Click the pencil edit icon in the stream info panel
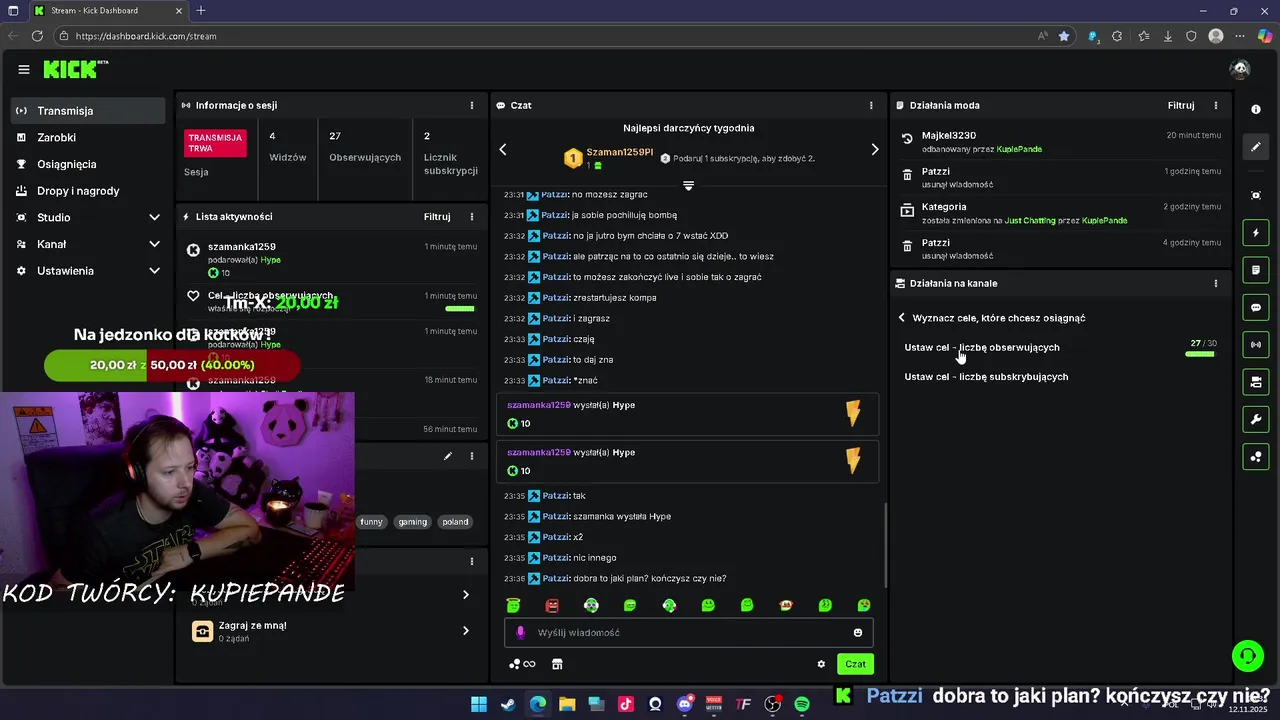 (x=448, y=456)
